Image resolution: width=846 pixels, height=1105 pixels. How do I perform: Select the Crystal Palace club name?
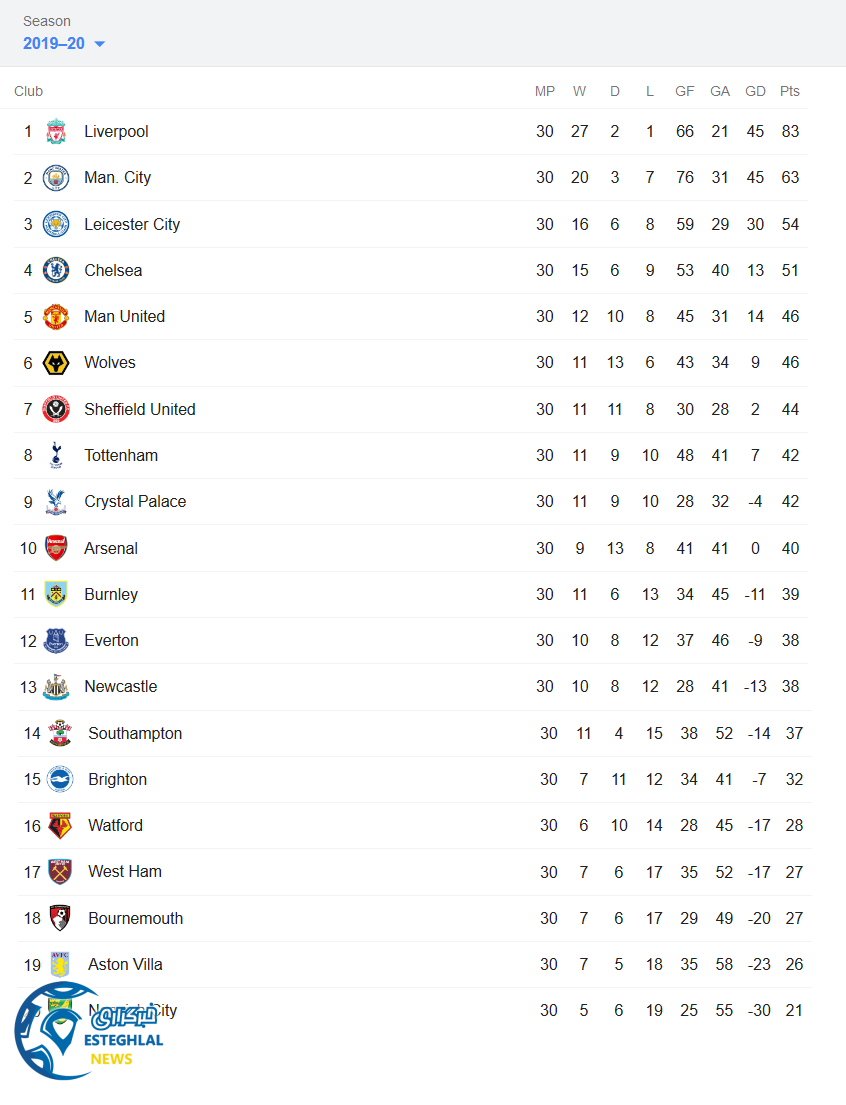tap(135, 502)
